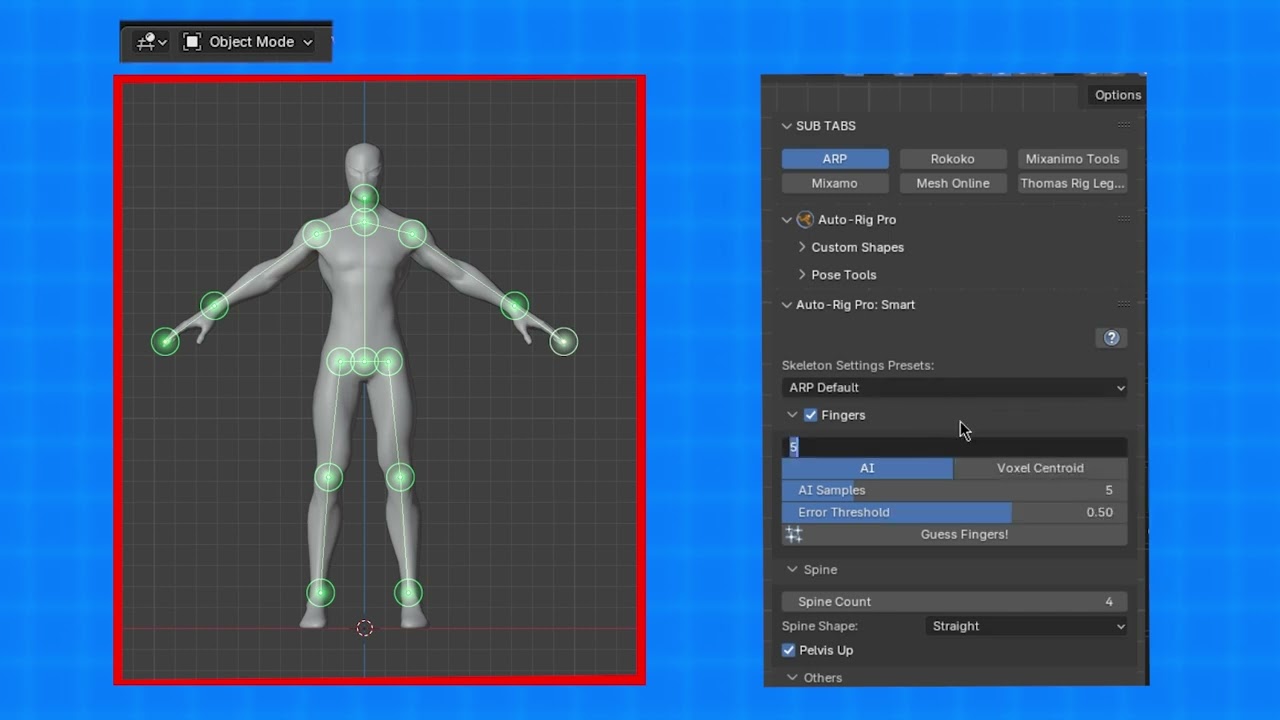Select the shoulder marker on viewer's left

pyautogui.click(x=317, y=235)
